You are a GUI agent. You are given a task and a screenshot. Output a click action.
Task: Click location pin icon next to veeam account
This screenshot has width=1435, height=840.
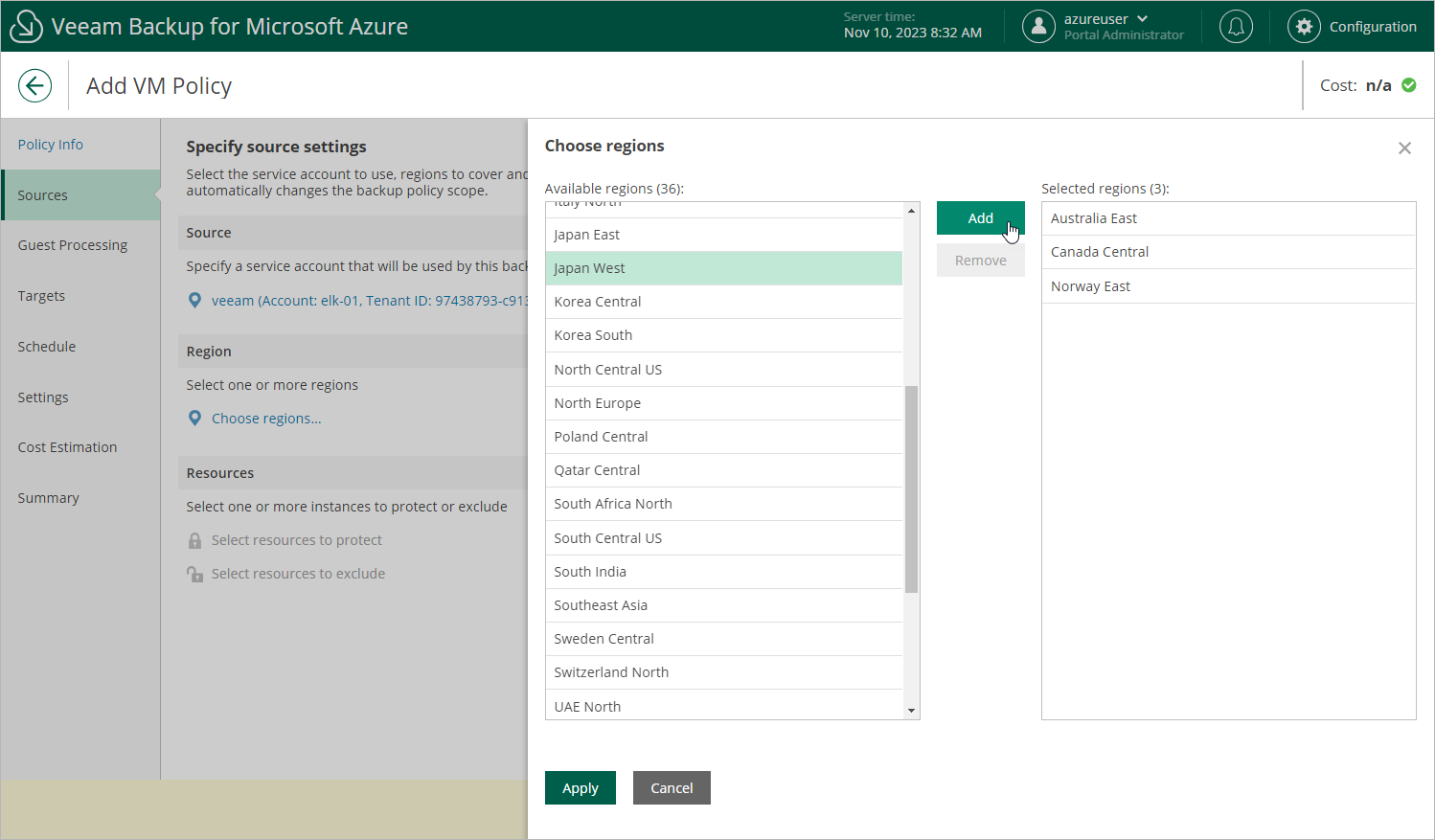pyautogui.click(x=194, y=301)
